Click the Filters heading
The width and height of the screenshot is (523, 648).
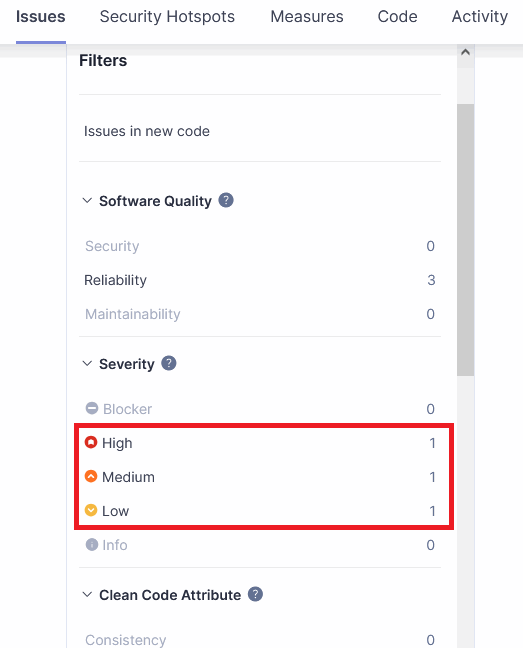click(103, 60)
